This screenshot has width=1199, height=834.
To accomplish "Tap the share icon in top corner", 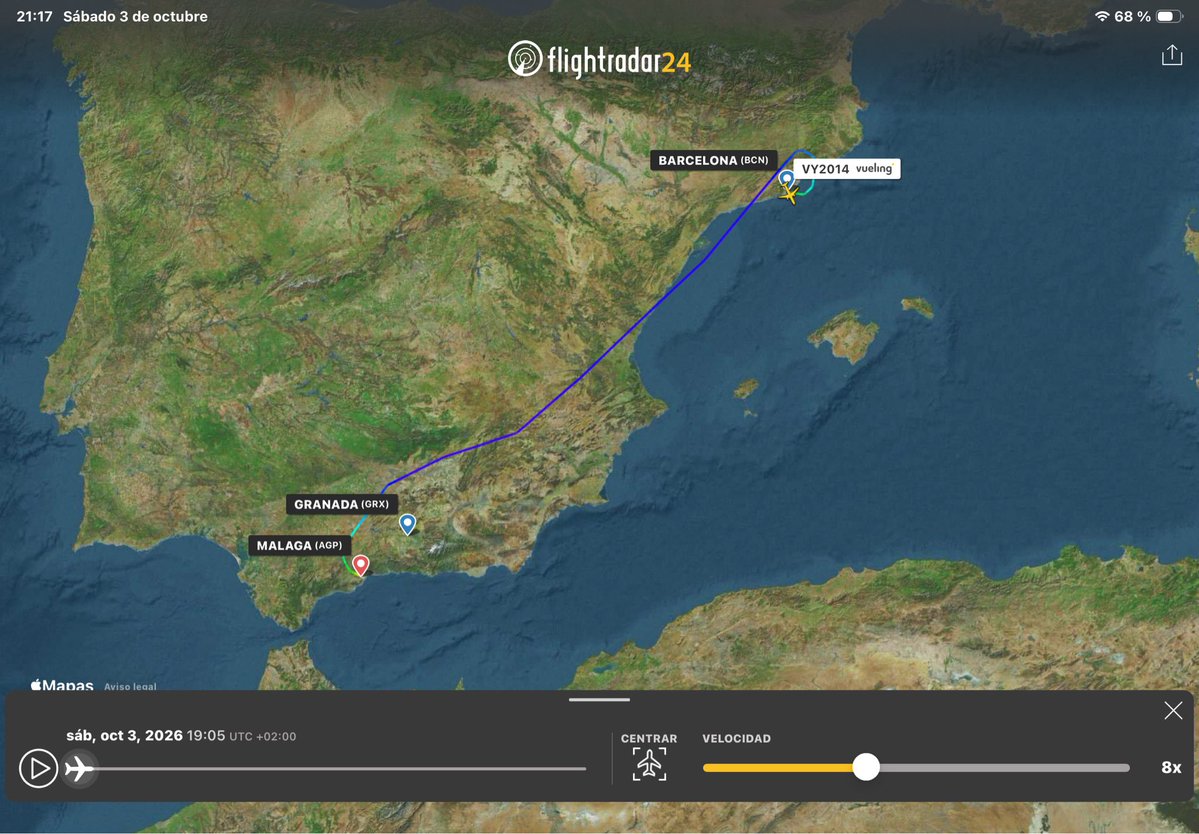I will tap(1171, 54).
